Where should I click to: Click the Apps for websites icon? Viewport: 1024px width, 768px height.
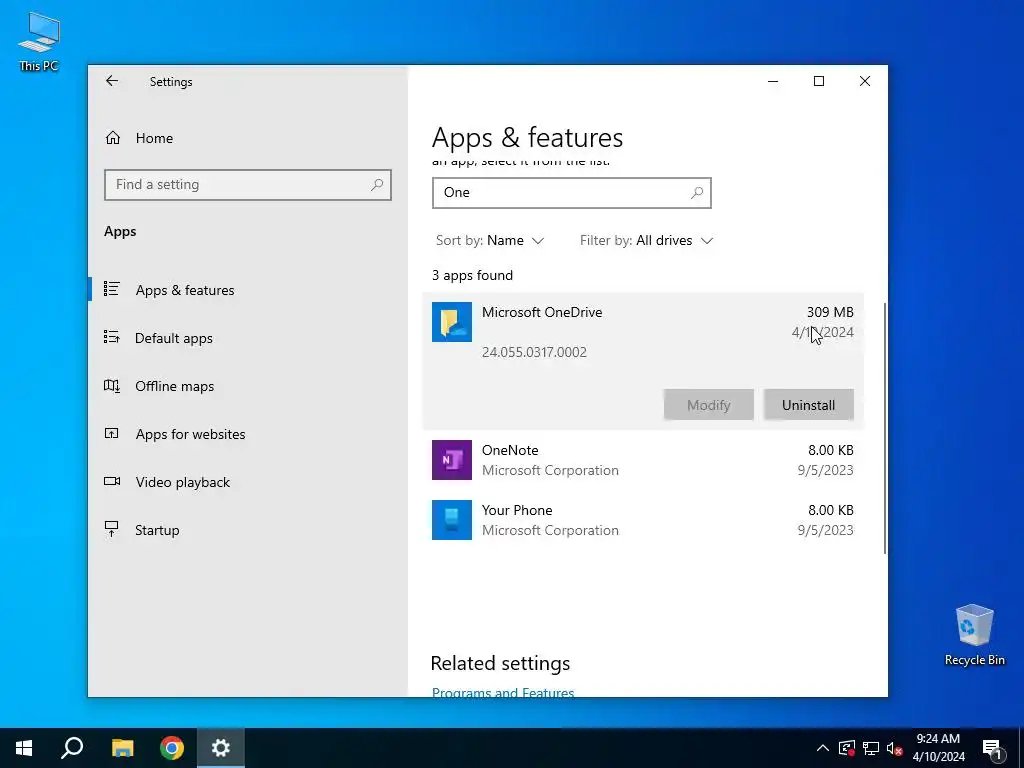[112, 433]
